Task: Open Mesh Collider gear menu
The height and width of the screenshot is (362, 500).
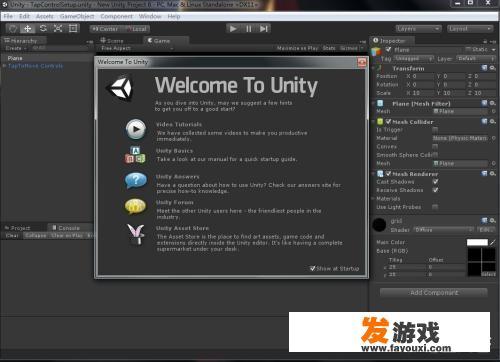Action: pyautogui.click(x=492, y=121)
